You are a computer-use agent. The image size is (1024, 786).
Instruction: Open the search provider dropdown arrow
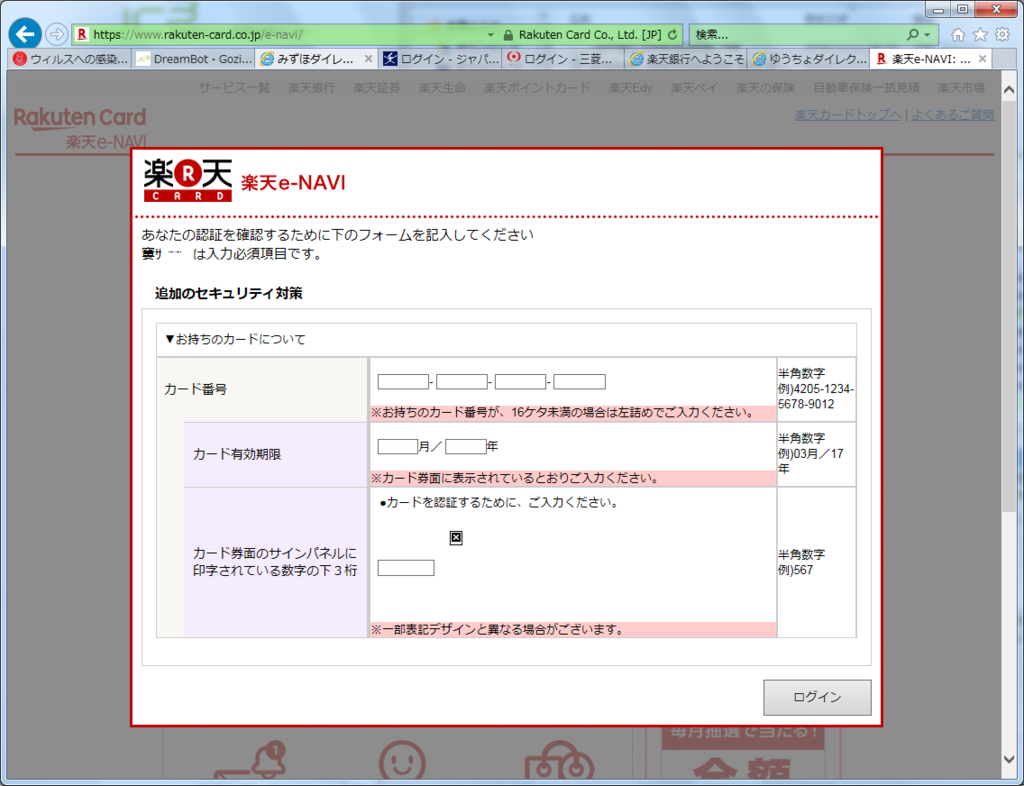click(927, 35)
